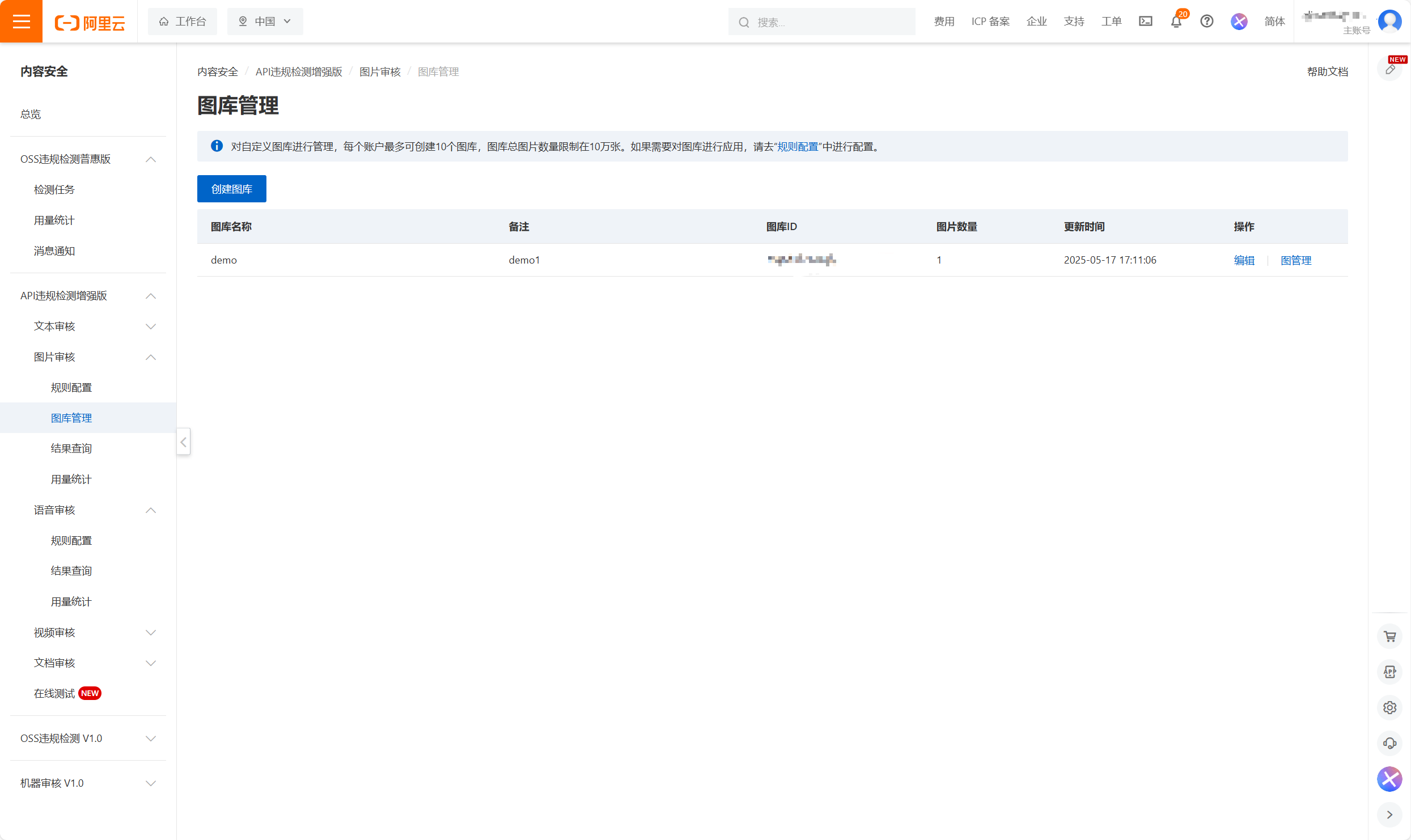Open the customer service headset icon
The width and height of the screenshot is (1411, 840).
(1389, 743)
